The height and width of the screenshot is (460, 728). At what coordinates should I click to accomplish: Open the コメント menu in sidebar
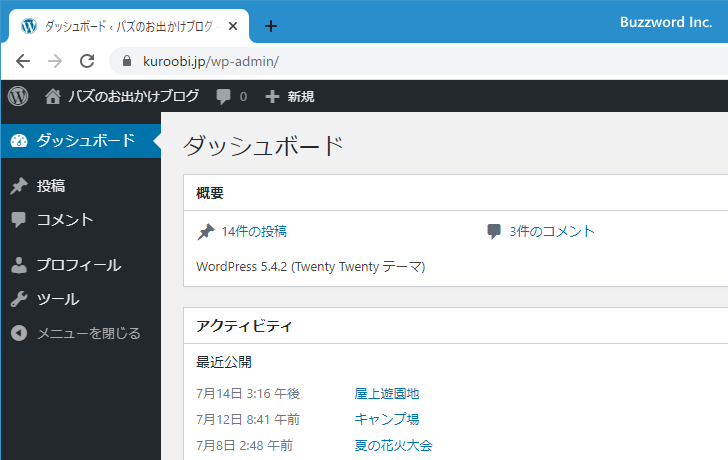coord(64,220)
